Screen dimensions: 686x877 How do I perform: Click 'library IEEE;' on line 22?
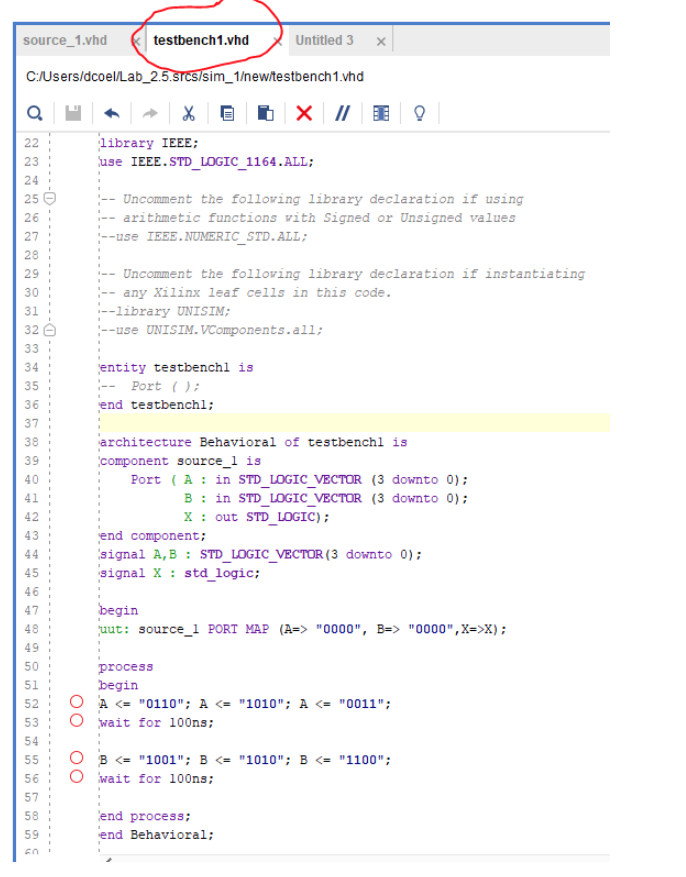click(x=149, y=143)
